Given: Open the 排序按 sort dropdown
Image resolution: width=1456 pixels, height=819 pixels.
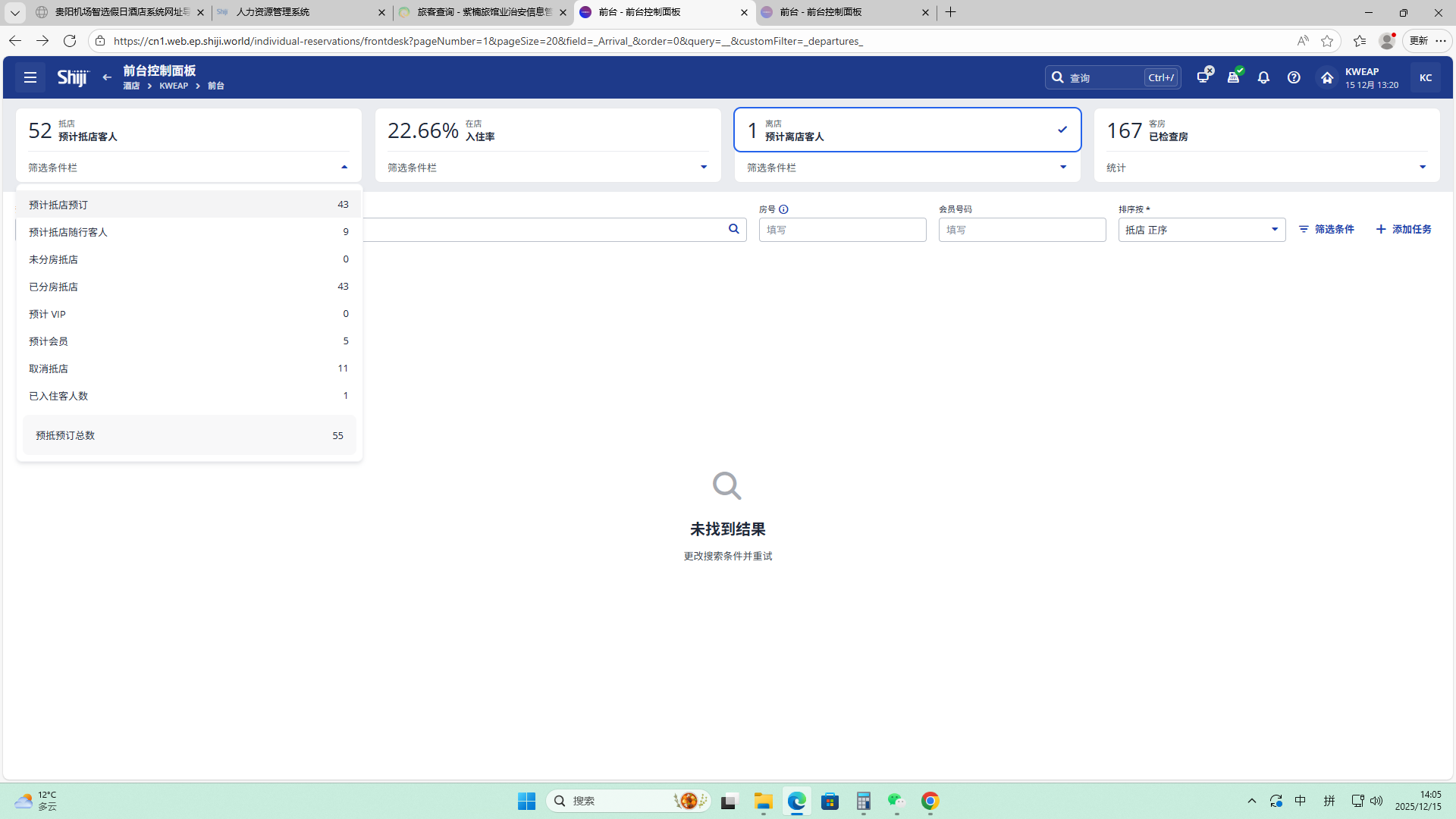Looking at the screenshot, I should coord(1201,230).
